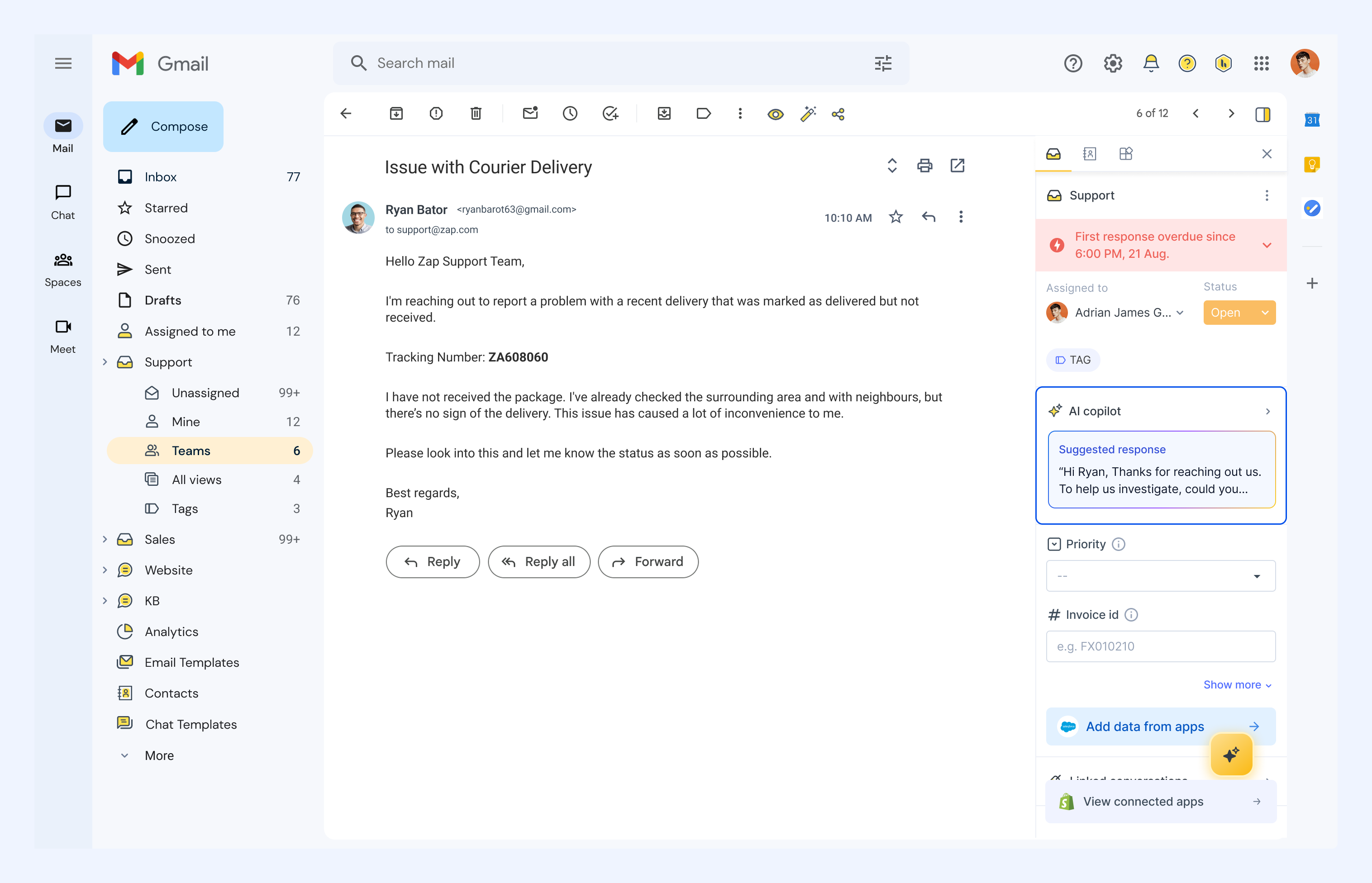Viewport: 1372px width, 883px height.
Task: Switch to the Chat tab
Action: (63, 202)
